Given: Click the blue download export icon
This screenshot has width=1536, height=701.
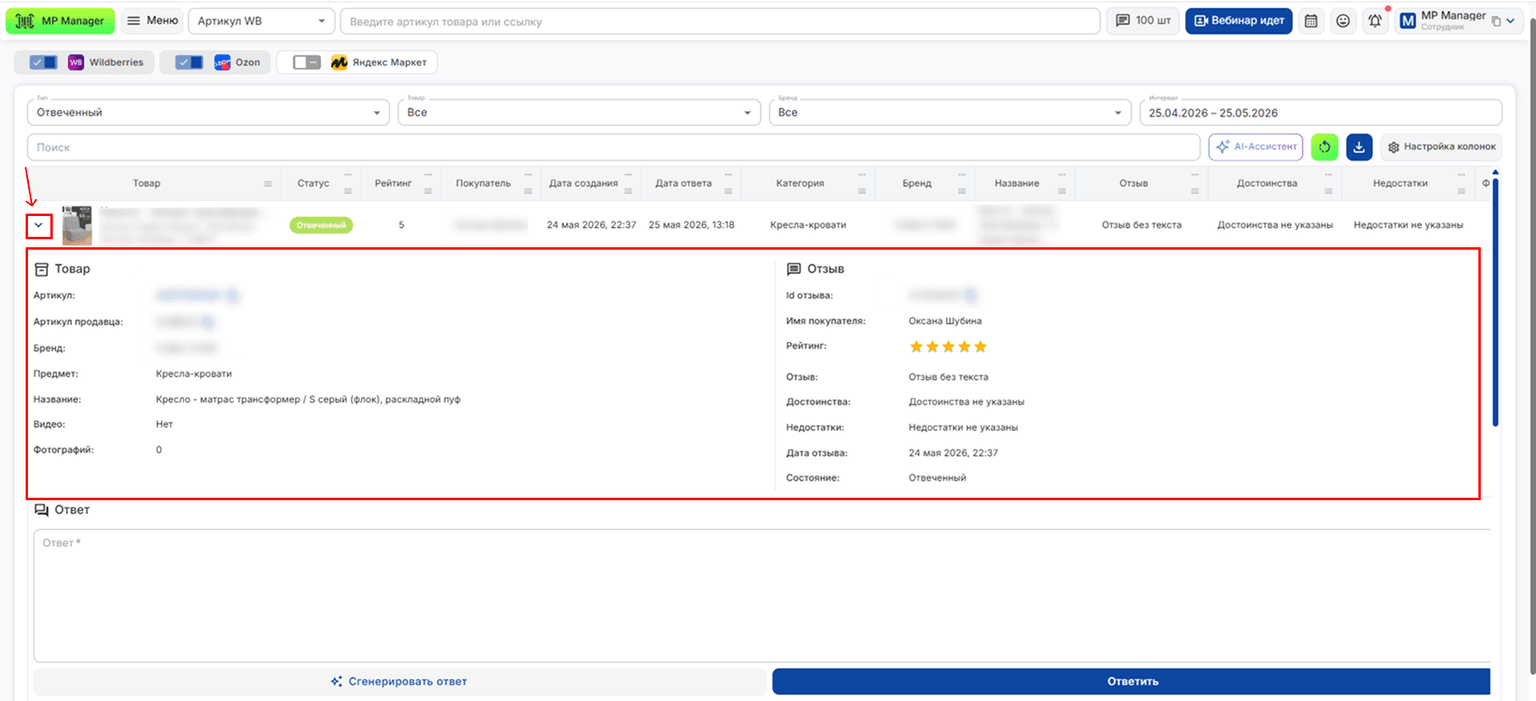Looking at the screenshot, I should 1359,147.
